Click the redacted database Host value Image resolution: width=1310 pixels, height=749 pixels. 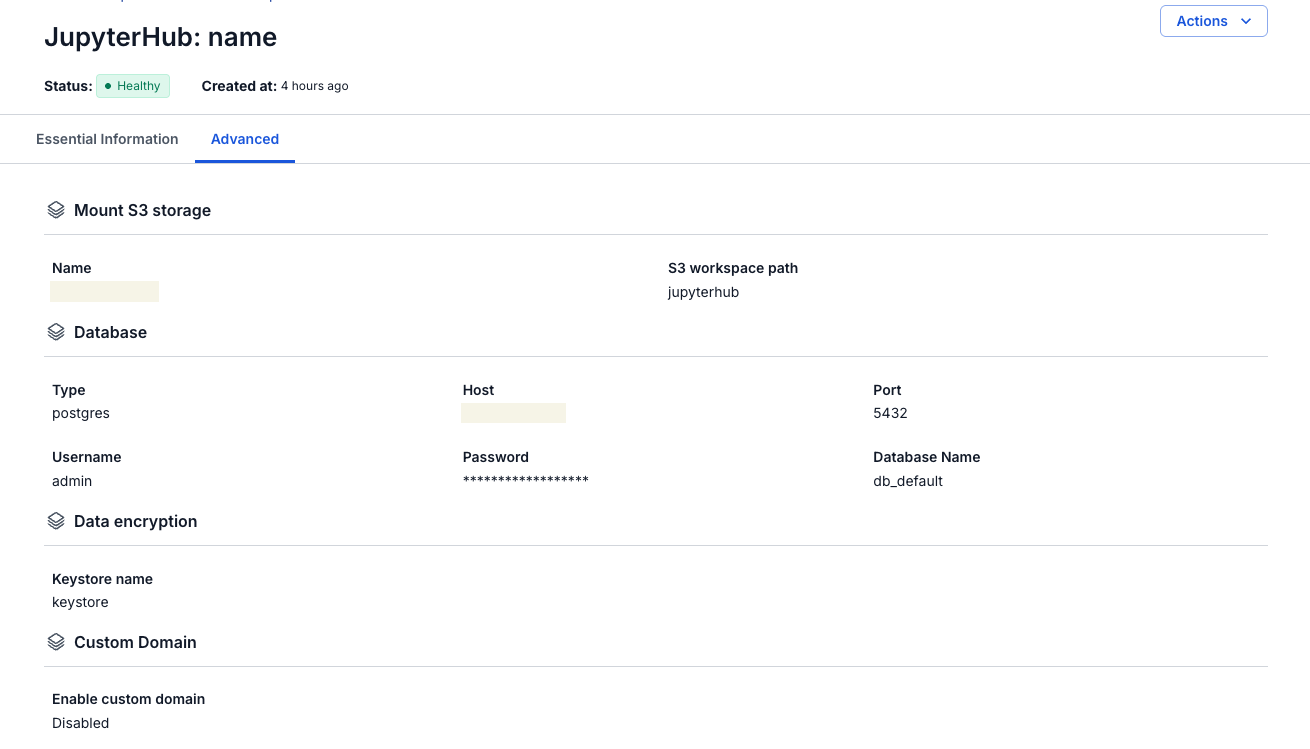514,413
